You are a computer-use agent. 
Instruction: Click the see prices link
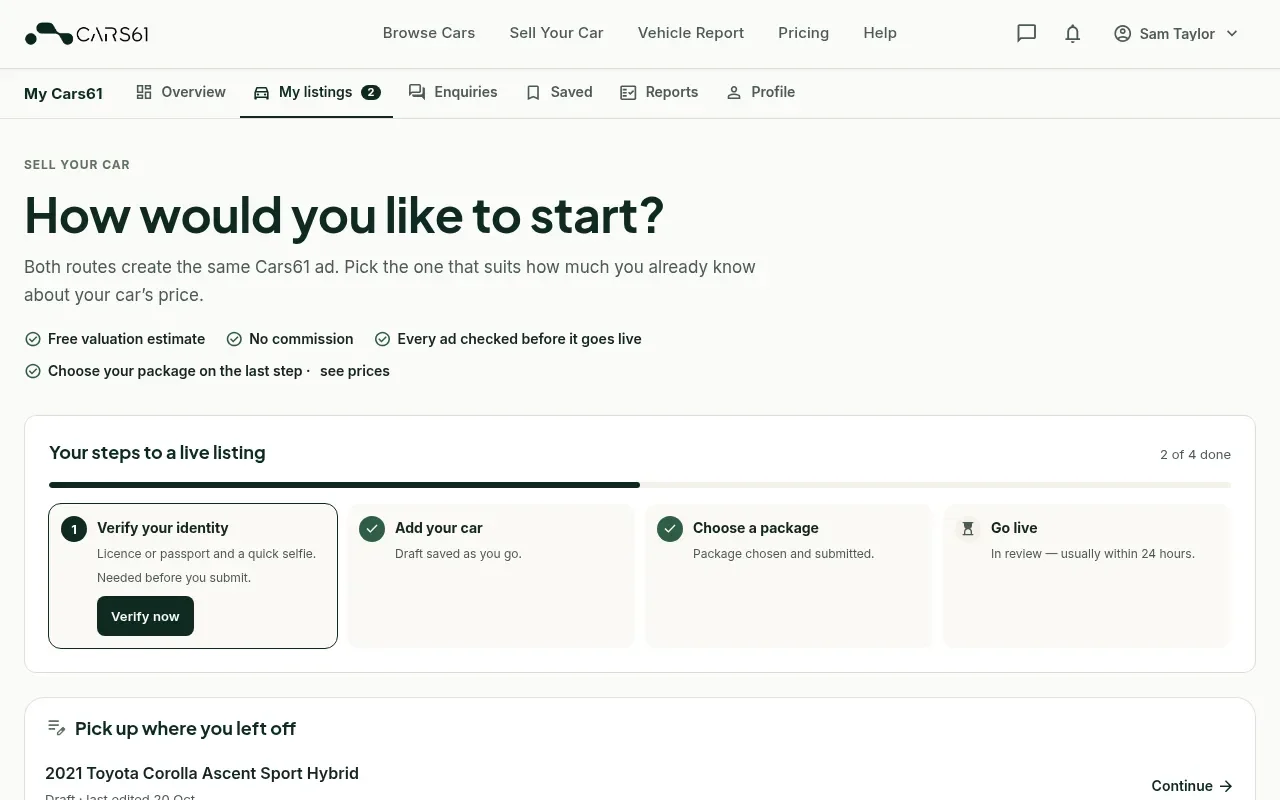click(355, 371)
